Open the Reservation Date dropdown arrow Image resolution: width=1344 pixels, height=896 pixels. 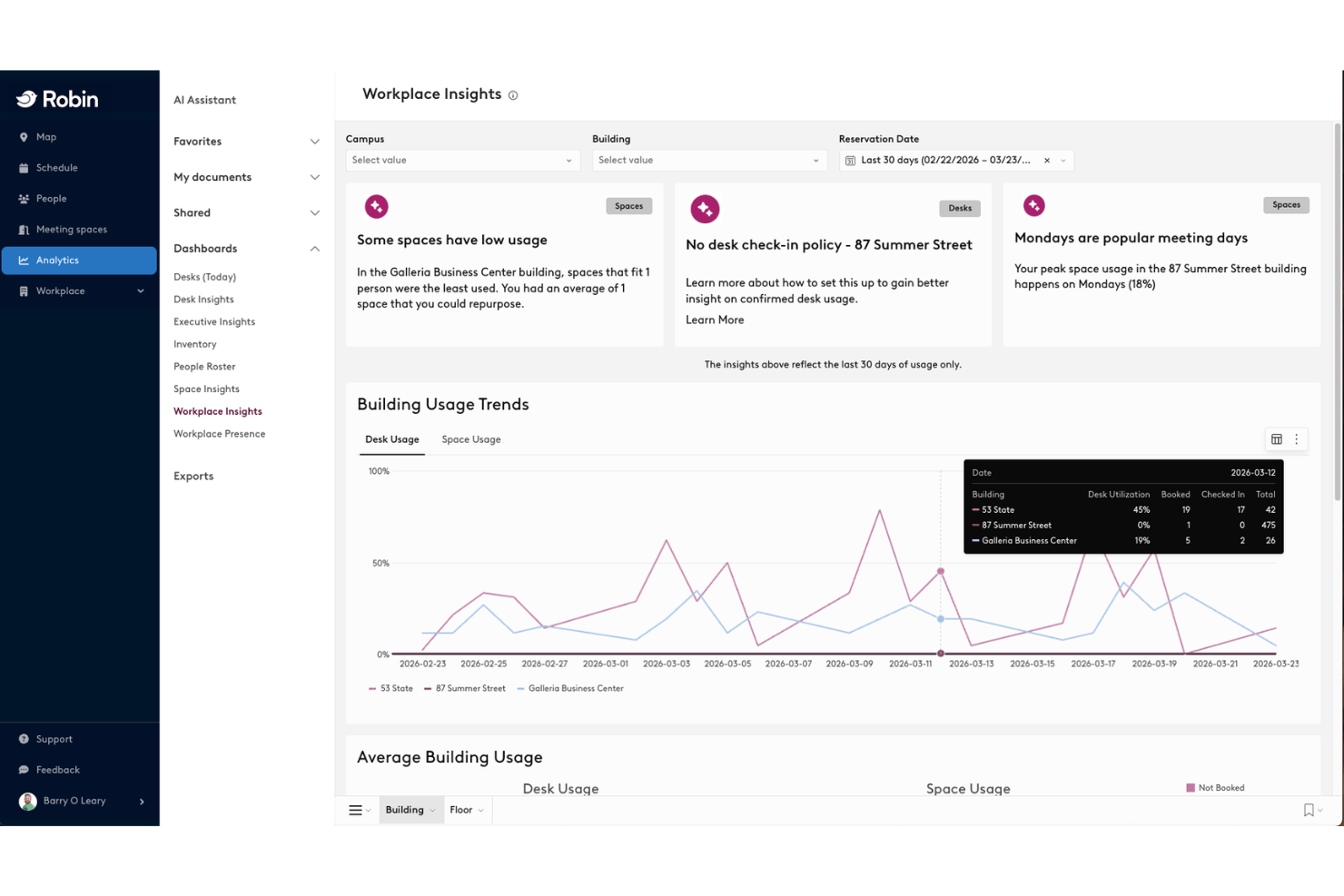pos(1063,161)
